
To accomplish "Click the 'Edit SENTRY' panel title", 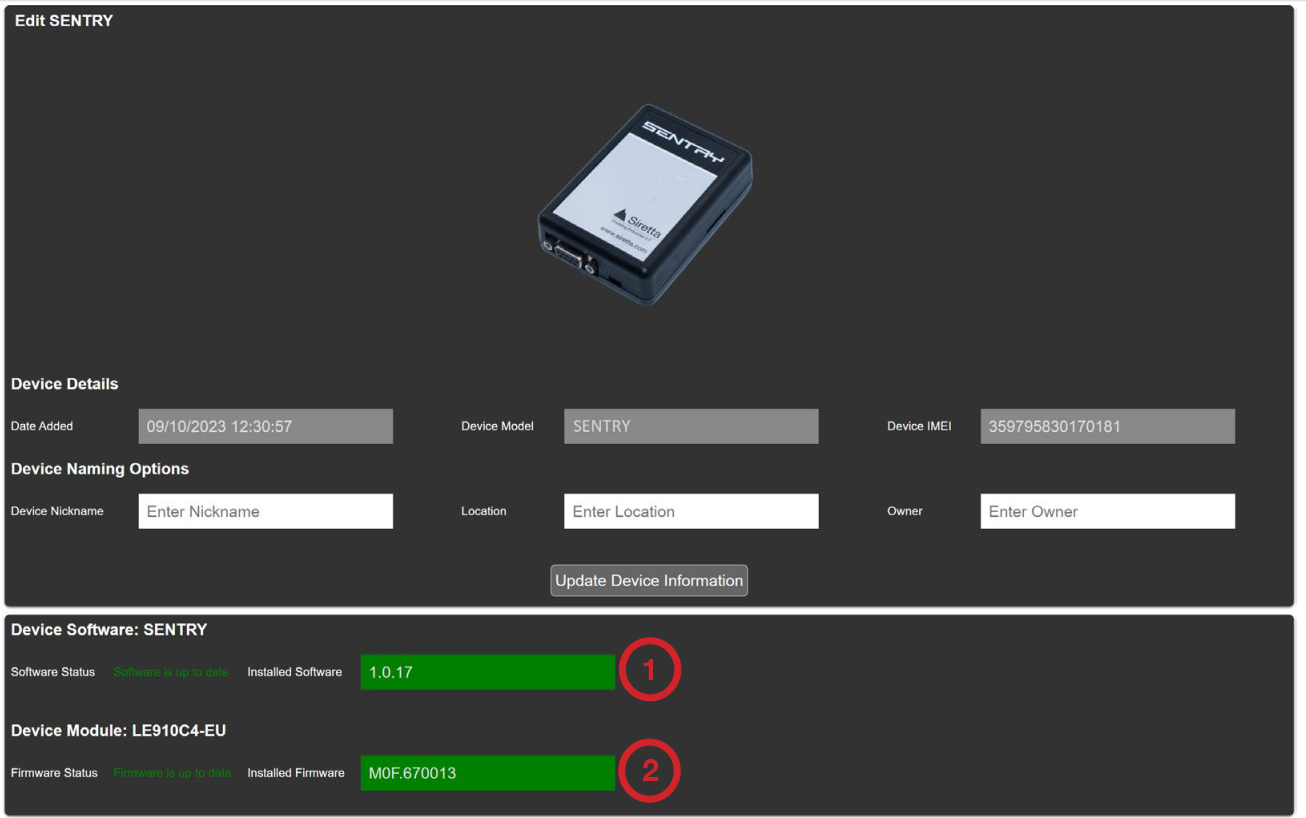I will pyautogui.click(x=64, y=21).
